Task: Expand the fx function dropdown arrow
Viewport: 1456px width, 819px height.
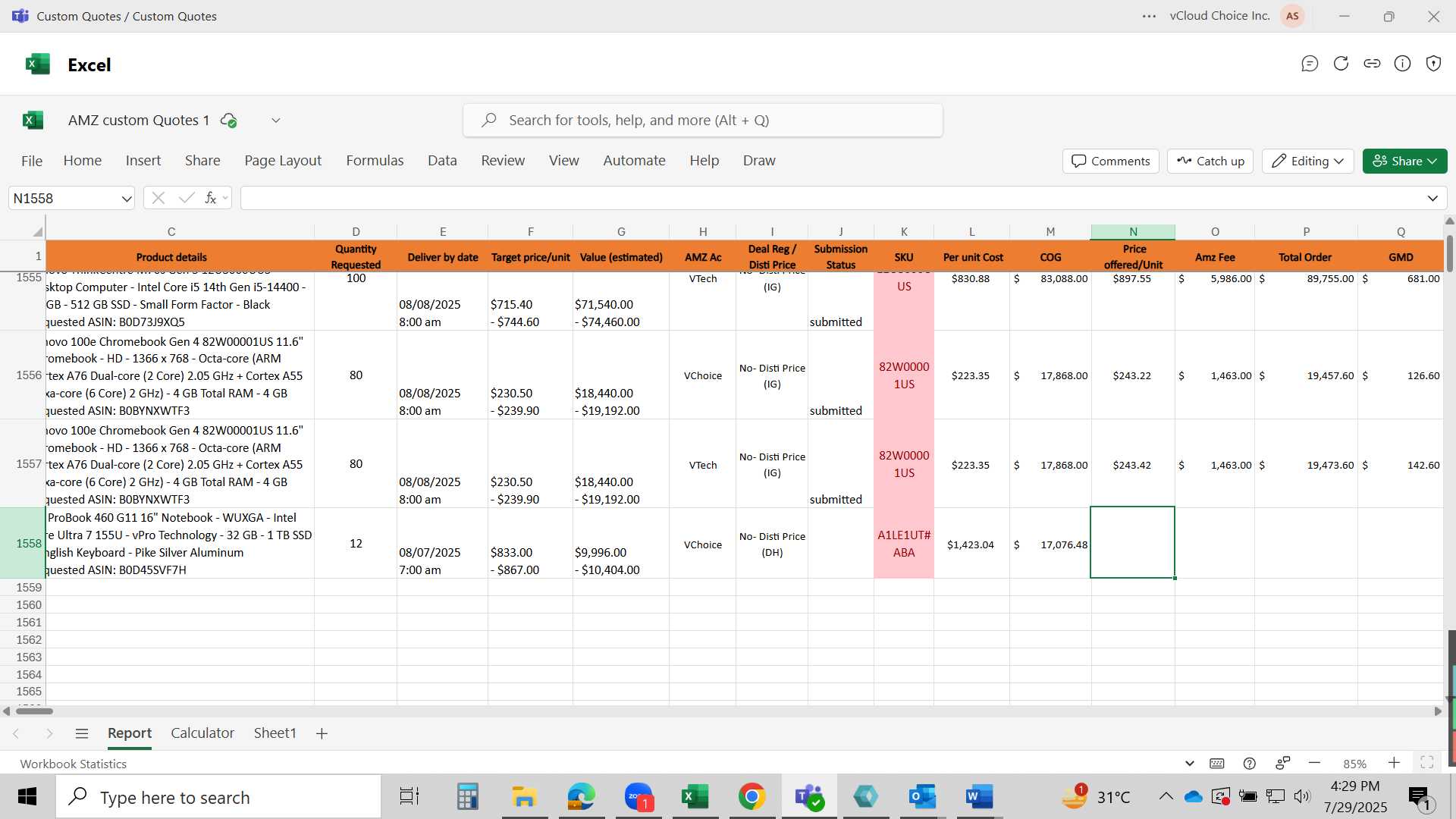Action: pyautogui.click(x=225, y=198)
